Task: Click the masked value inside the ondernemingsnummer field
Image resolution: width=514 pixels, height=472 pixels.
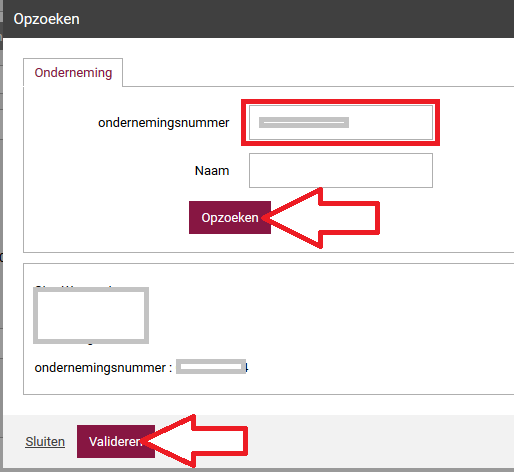Action: (304, 122)
